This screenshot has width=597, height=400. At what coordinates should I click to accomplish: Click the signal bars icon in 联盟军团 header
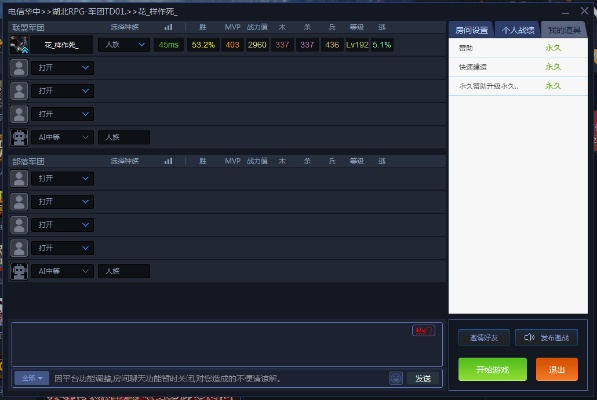click(168, 27)
